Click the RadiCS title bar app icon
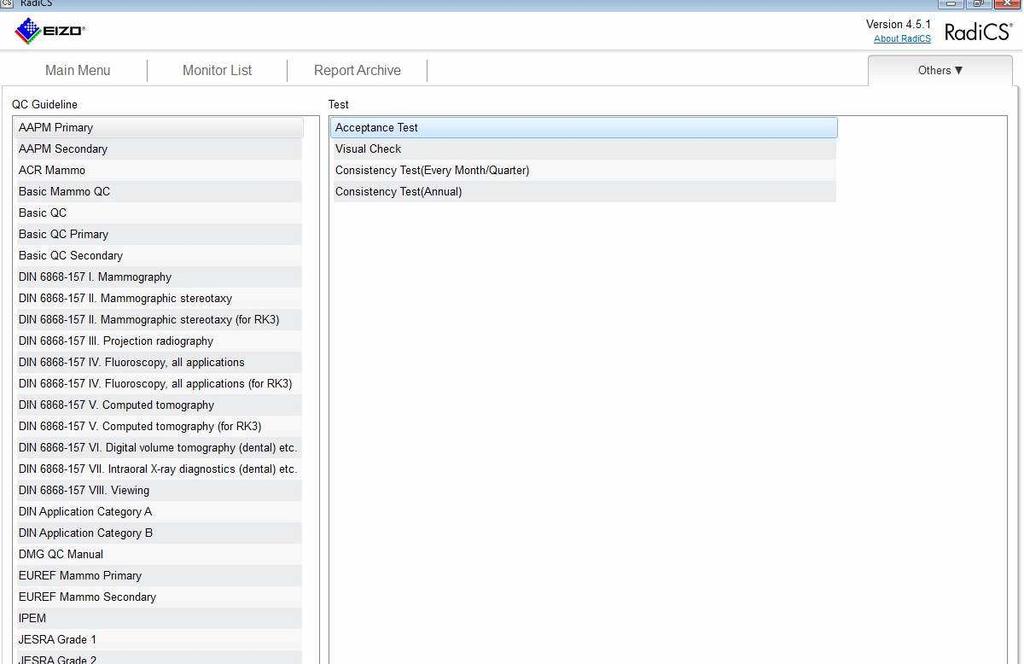This screenshot has height=664, width=1024. 7,3
